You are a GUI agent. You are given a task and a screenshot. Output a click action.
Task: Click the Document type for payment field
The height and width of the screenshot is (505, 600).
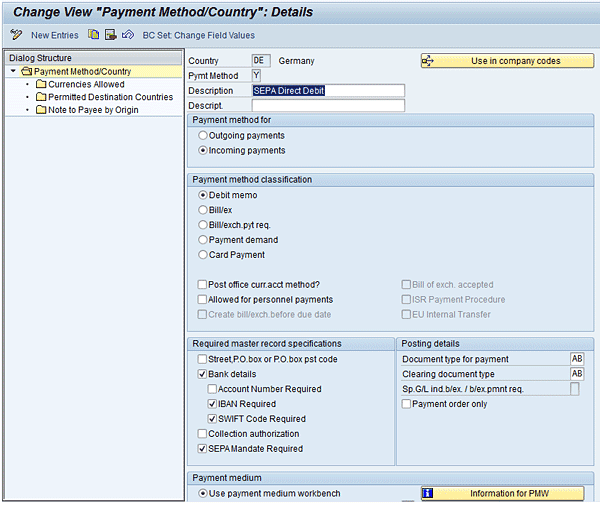(x=577, y=359)
